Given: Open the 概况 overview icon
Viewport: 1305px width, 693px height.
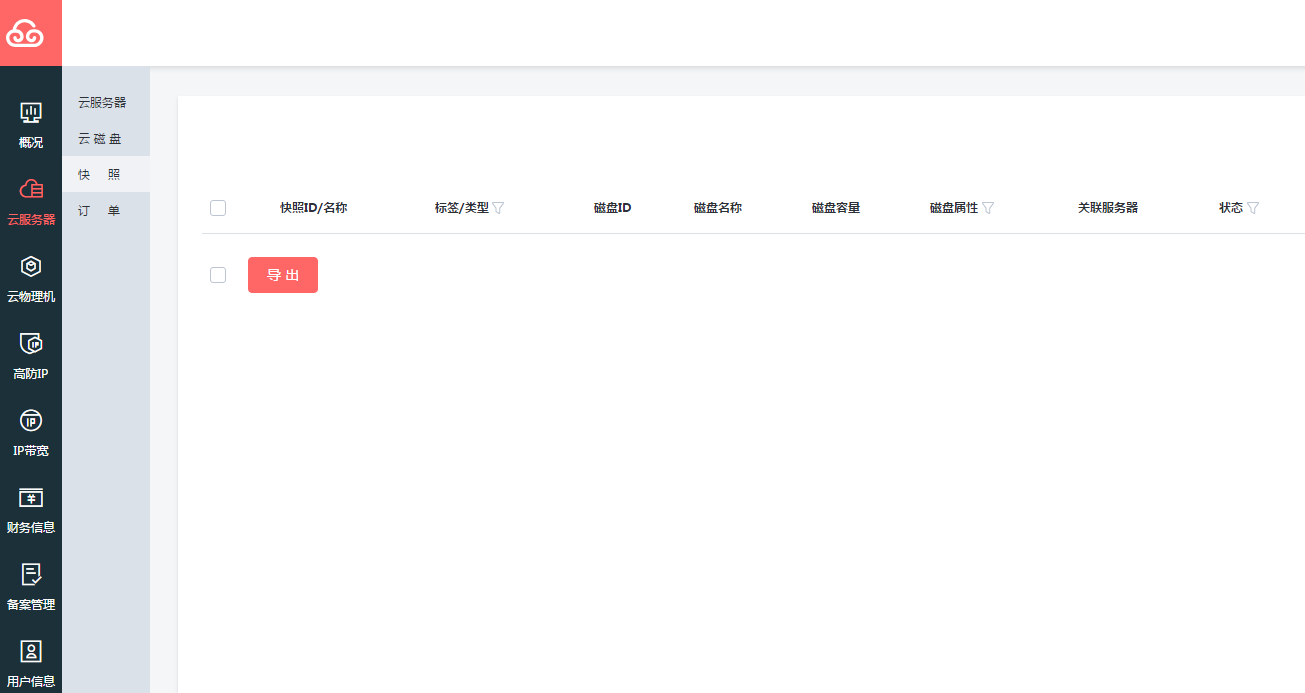Looking at the screenshot, I should coord(31,113).
